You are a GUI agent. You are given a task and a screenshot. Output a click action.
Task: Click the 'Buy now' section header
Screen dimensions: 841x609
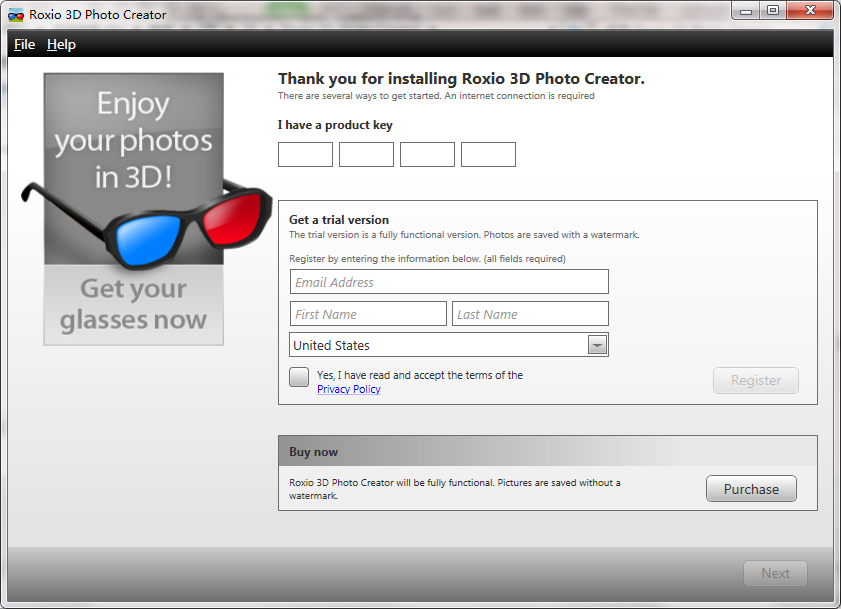click(x=548, y=451)
